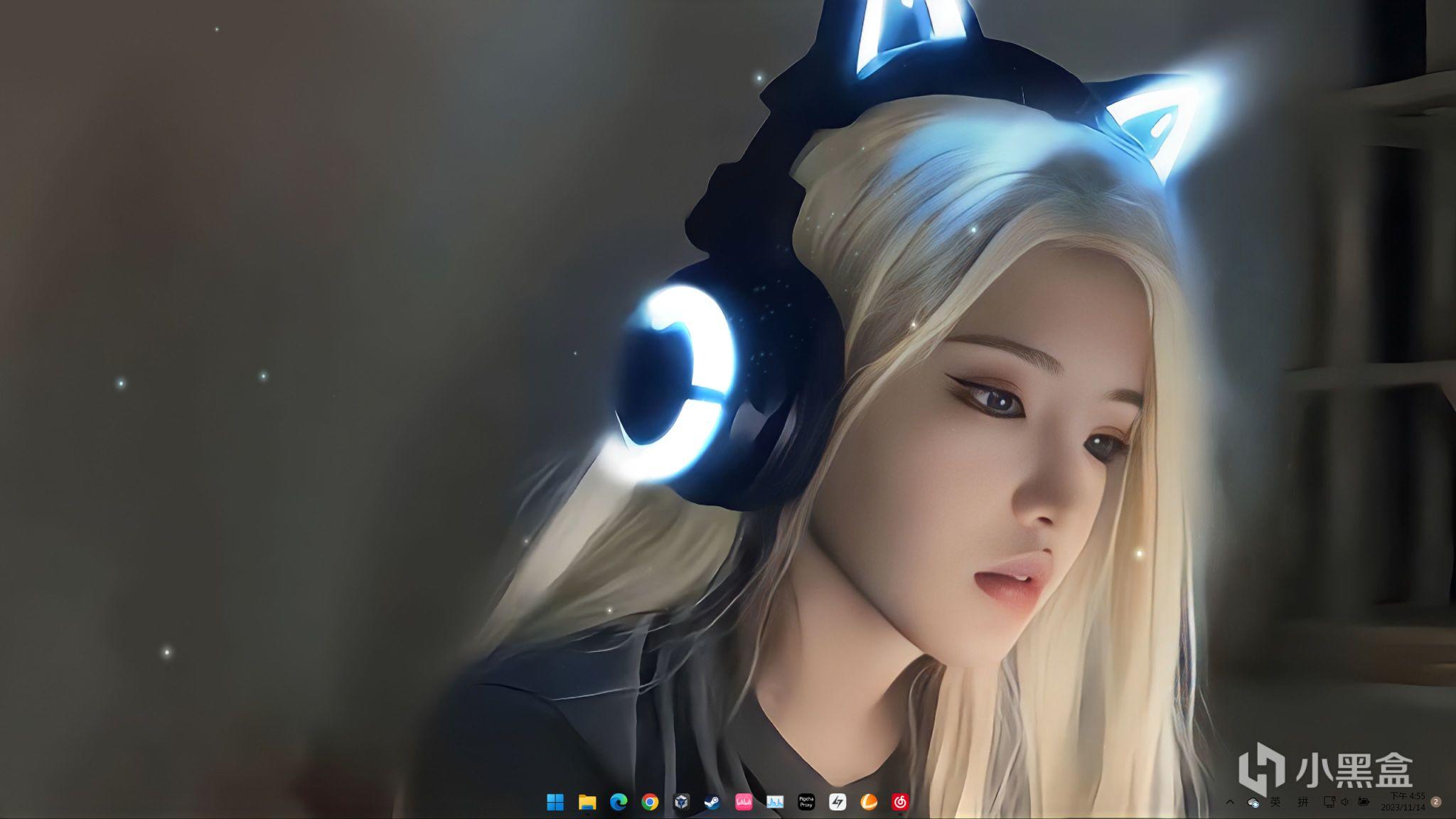Open the clock showing 下午 4:55
1456x819 pixels.
click(1403, 802)
